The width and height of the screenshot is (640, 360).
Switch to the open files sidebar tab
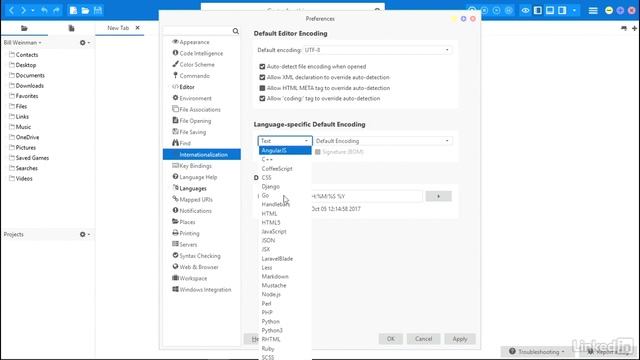pyautogui.click(x=71, y=28)
